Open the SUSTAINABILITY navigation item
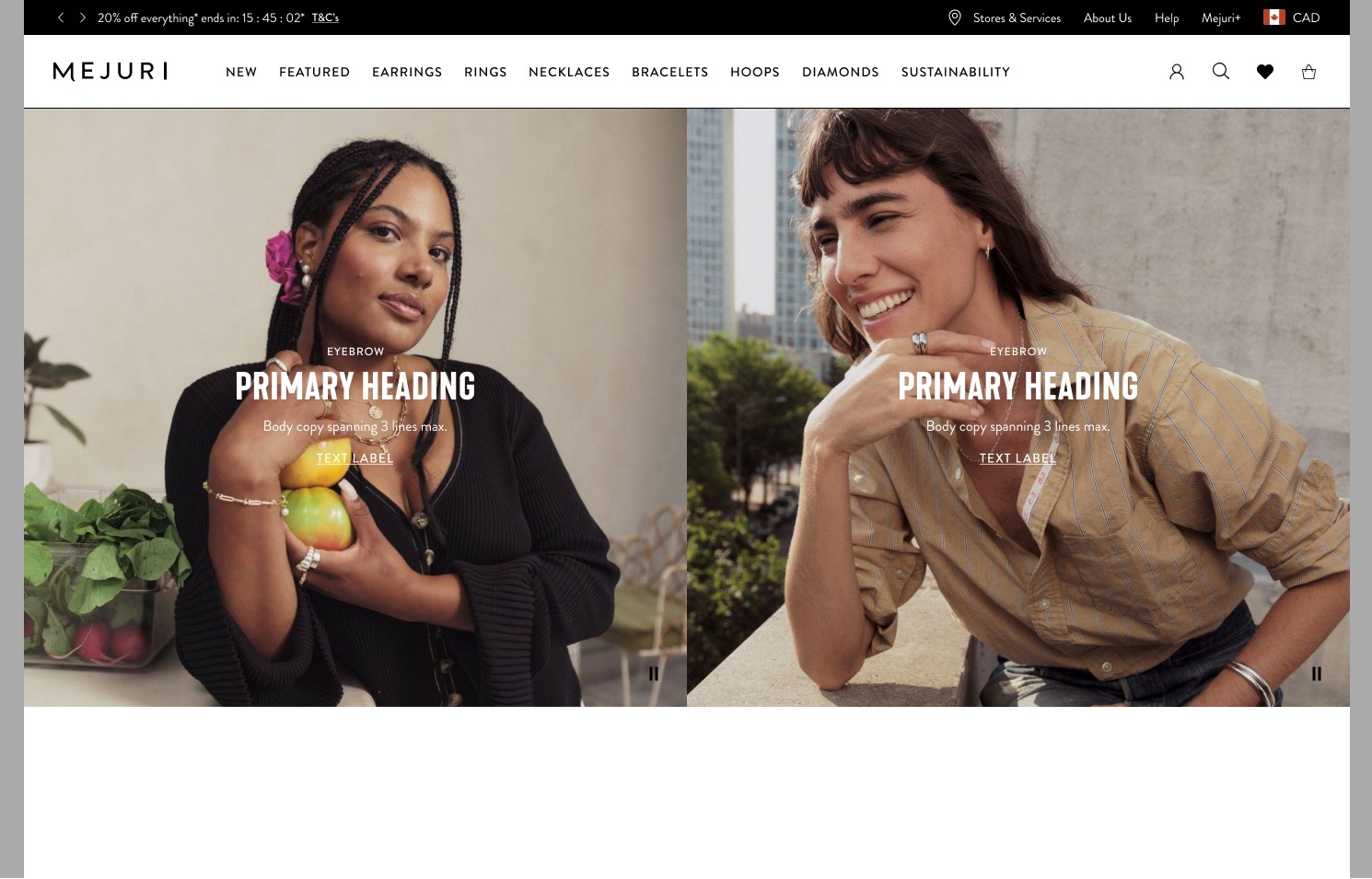The height and width of the screenshot is (879, 1372). tap(956, 72)
